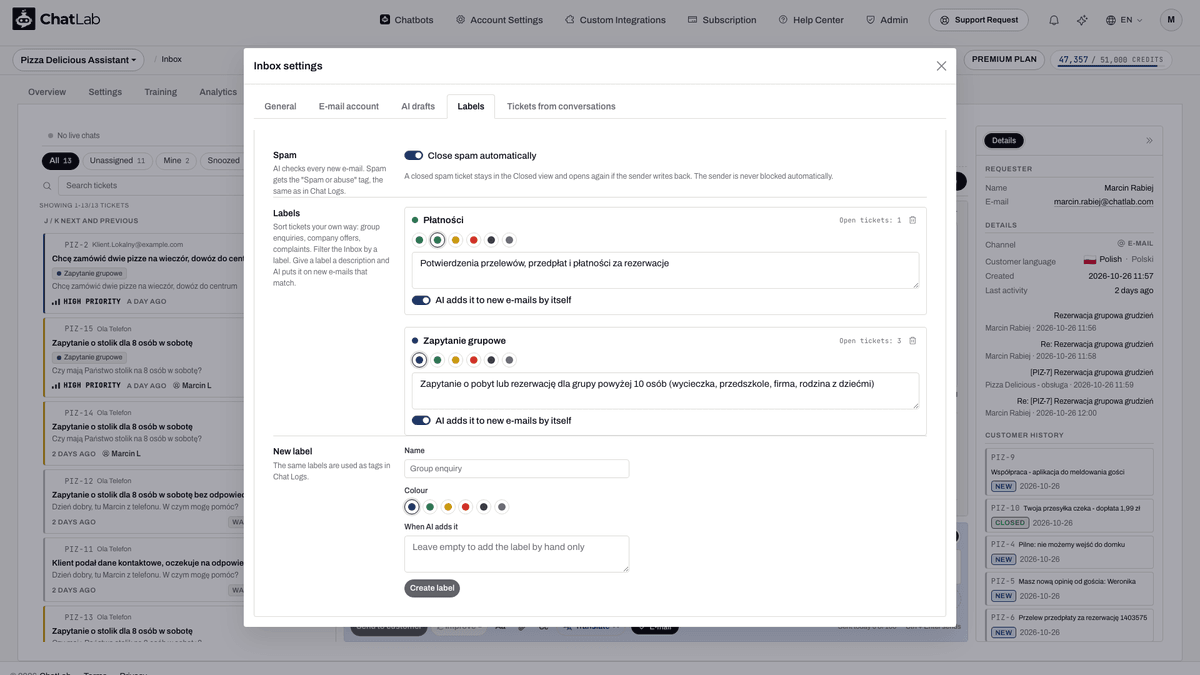Select red colour for the new label
The height and width of the screenshot is (675, 1200).
click(x=466, y=507)
